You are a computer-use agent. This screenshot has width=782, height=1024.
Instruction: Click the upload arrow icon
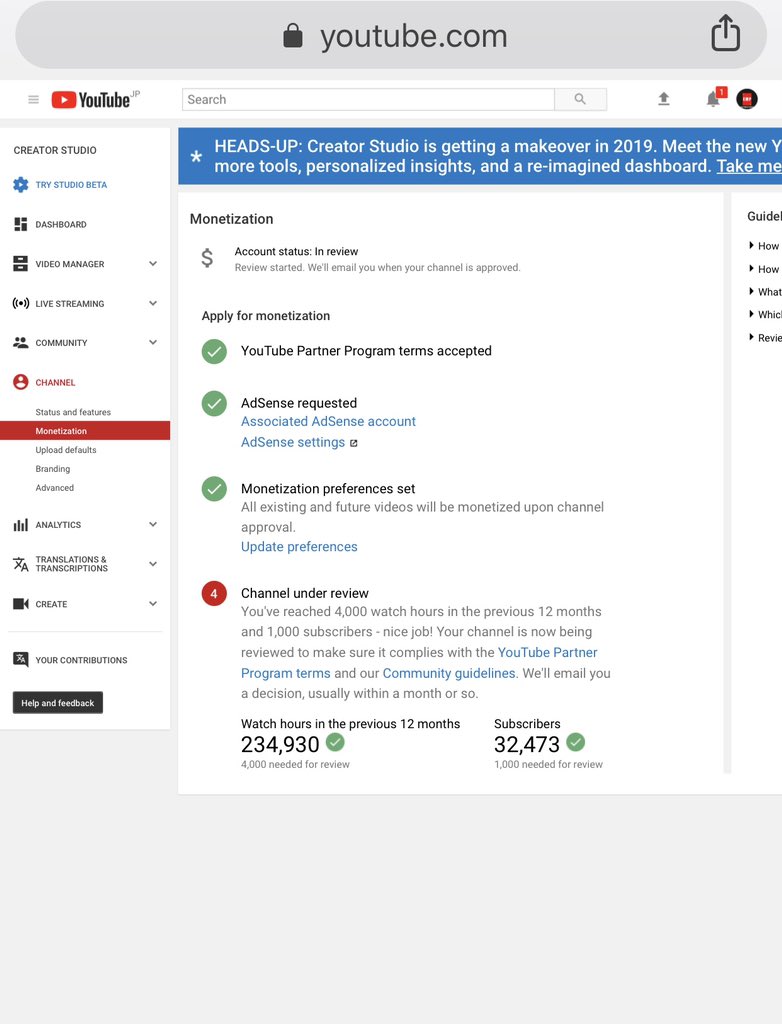pyautogui.click(x=664, y=99)
